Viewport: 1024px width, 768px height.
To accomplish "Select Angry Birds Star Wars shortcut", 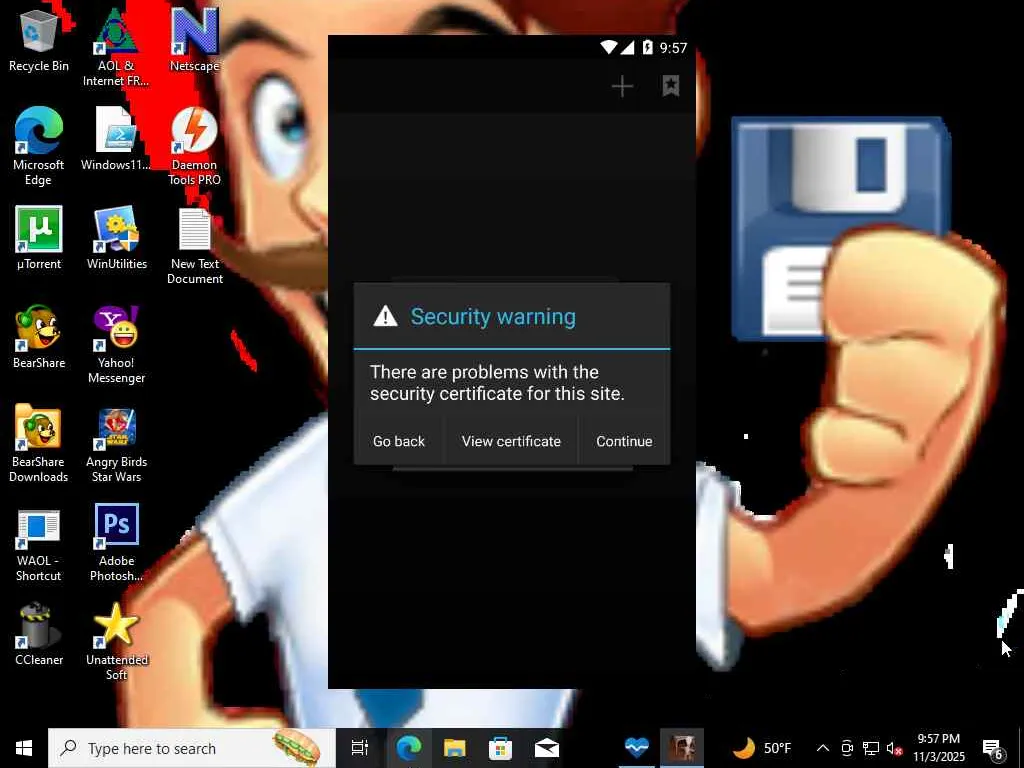I will click(x=116, y=443).
